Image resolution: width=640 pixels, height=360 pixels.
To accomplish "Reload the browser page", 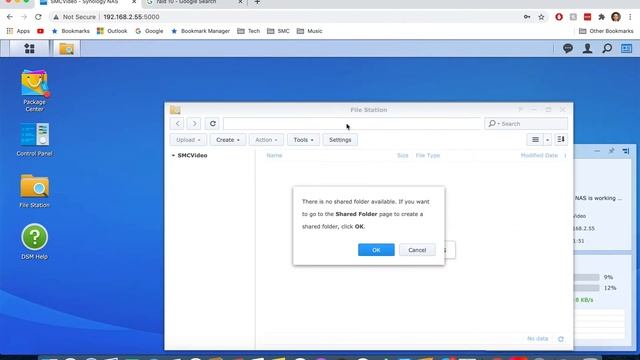I will 38,17.
